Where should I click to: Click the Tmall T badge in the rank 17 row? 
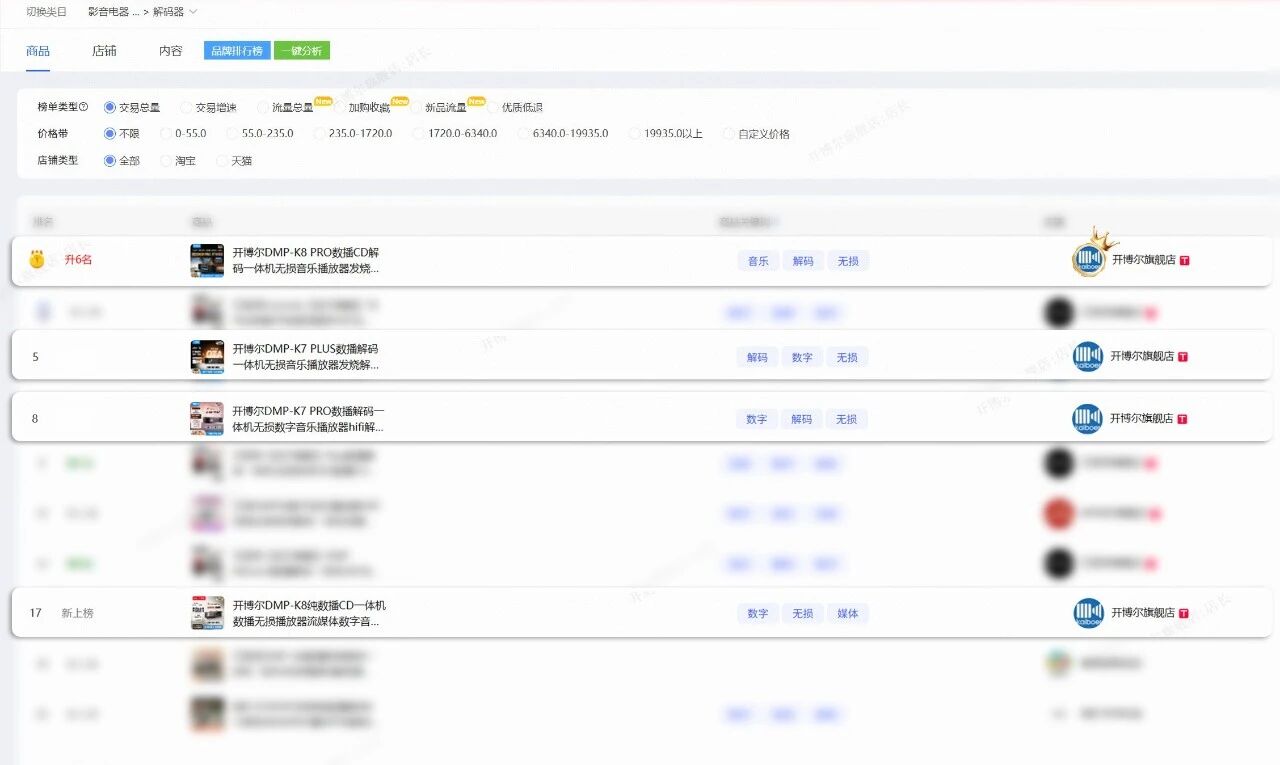pyautogui.click(x=1184, y=613)
